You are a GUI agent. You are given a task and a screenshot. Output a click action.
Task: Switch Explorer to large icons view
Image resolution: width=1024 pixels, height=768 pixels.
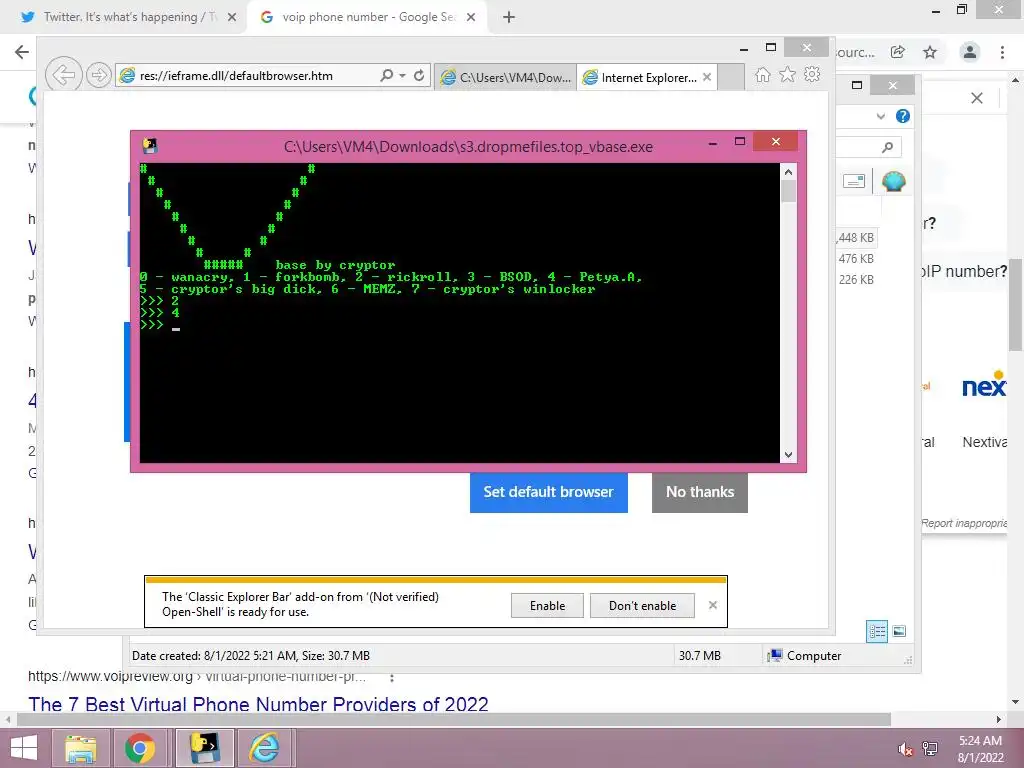[x=899, y=631]
